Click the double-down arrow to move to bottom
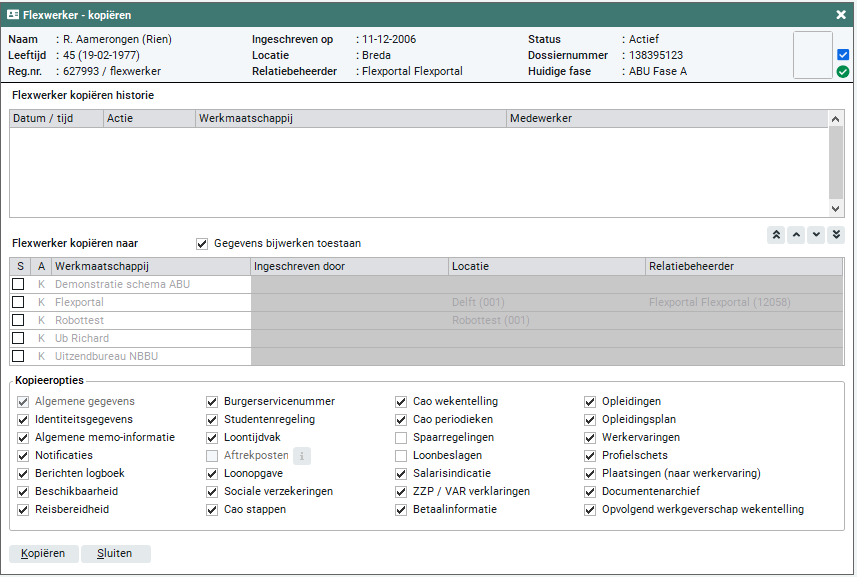The image size is (857, 577). [x=836, y=235]
